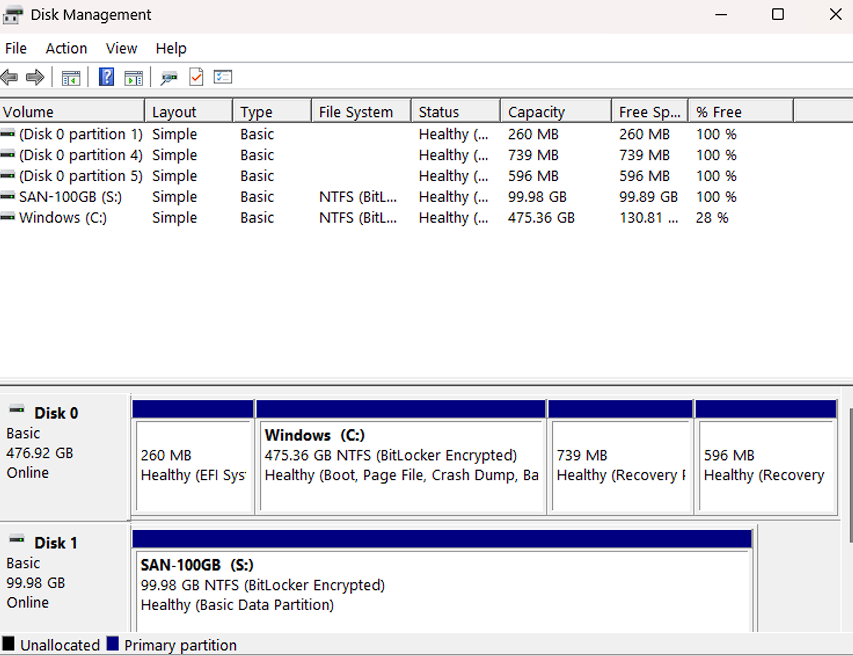
Task: Sort volumes by the Capacity column header
Action: coord(537,110)
